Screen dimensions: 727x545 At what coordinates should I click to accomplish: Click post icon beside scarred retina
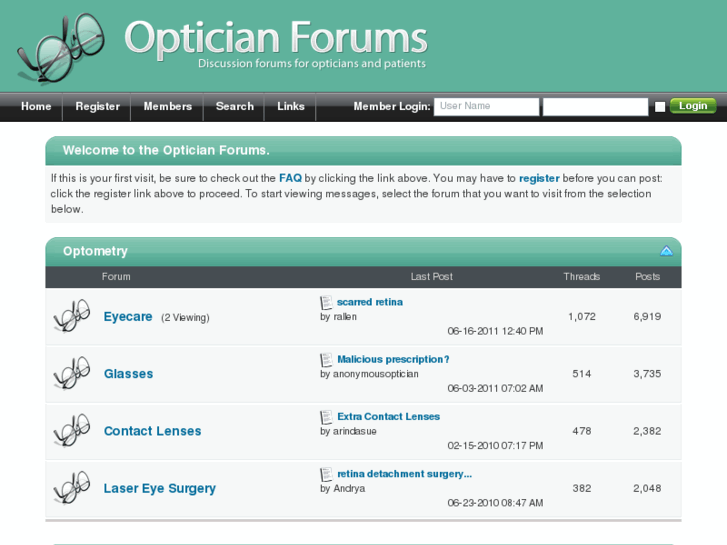(326, 302)
